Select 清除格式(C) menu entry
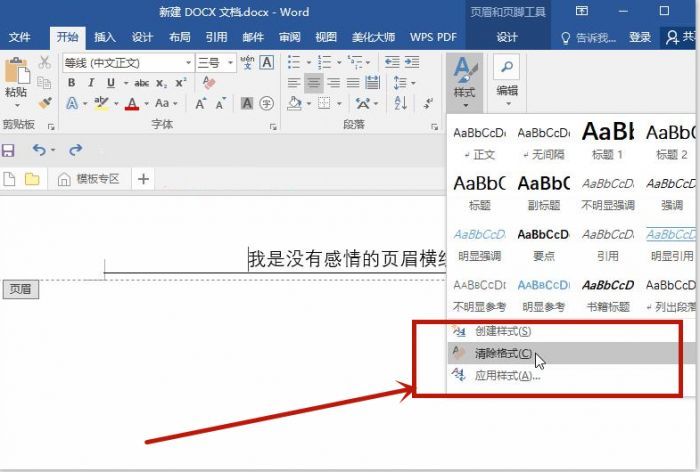This screenshot has height=472, width=700. (572, 353)
